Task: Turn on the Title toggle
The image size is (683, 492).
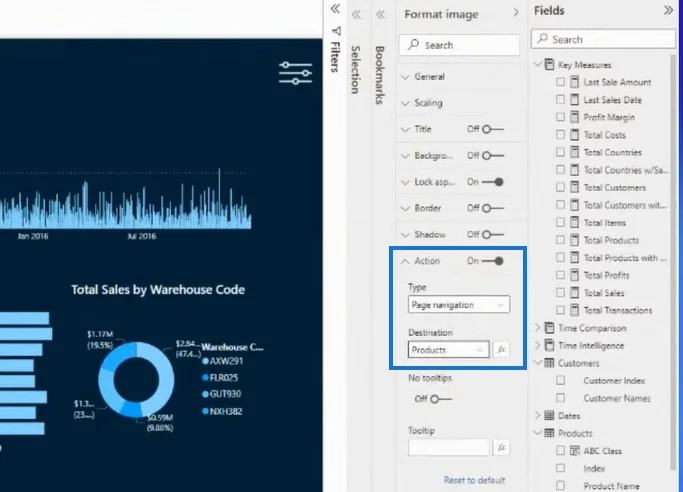Action: tap(493, 129)
